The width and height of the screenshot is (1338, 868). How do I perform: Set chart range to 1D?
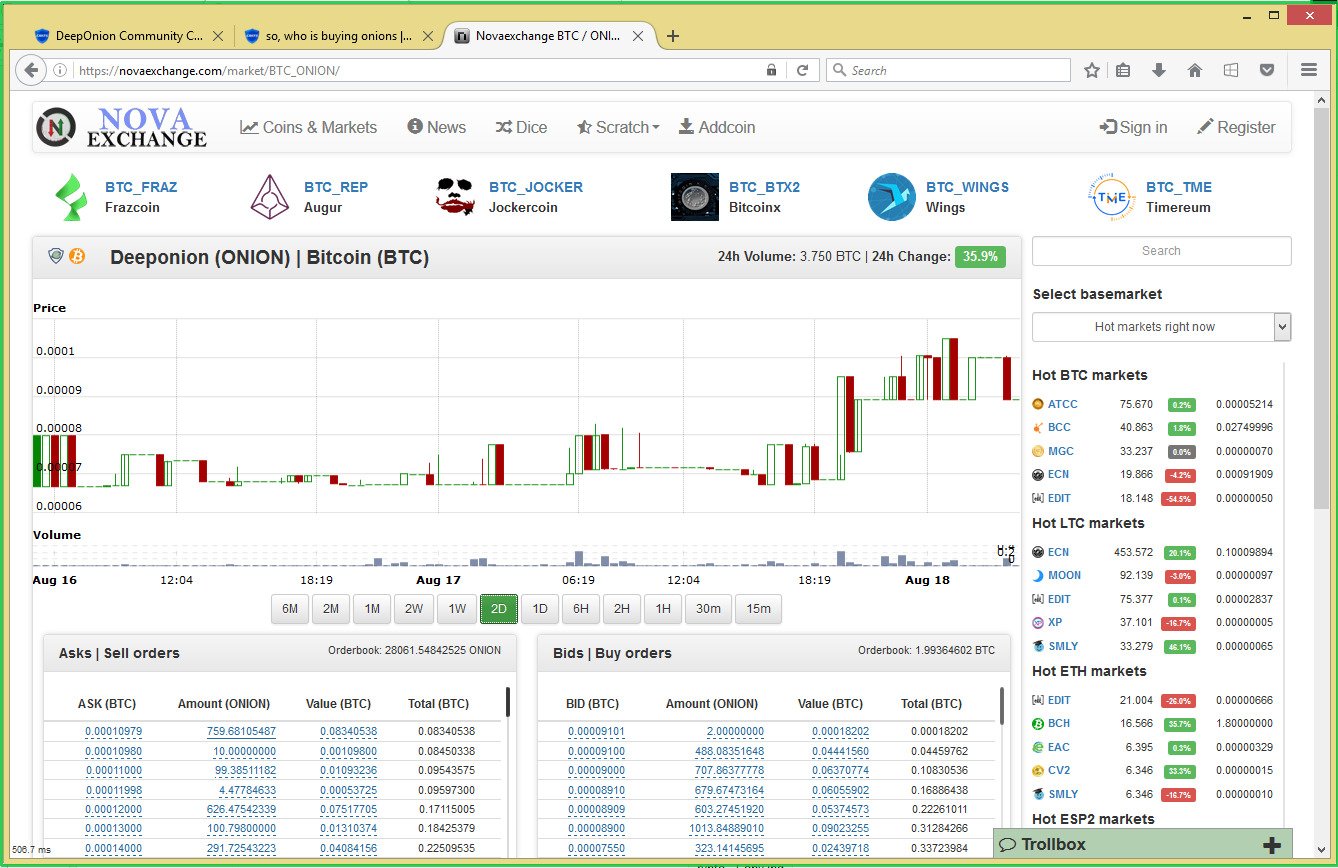tap(540, 609)
